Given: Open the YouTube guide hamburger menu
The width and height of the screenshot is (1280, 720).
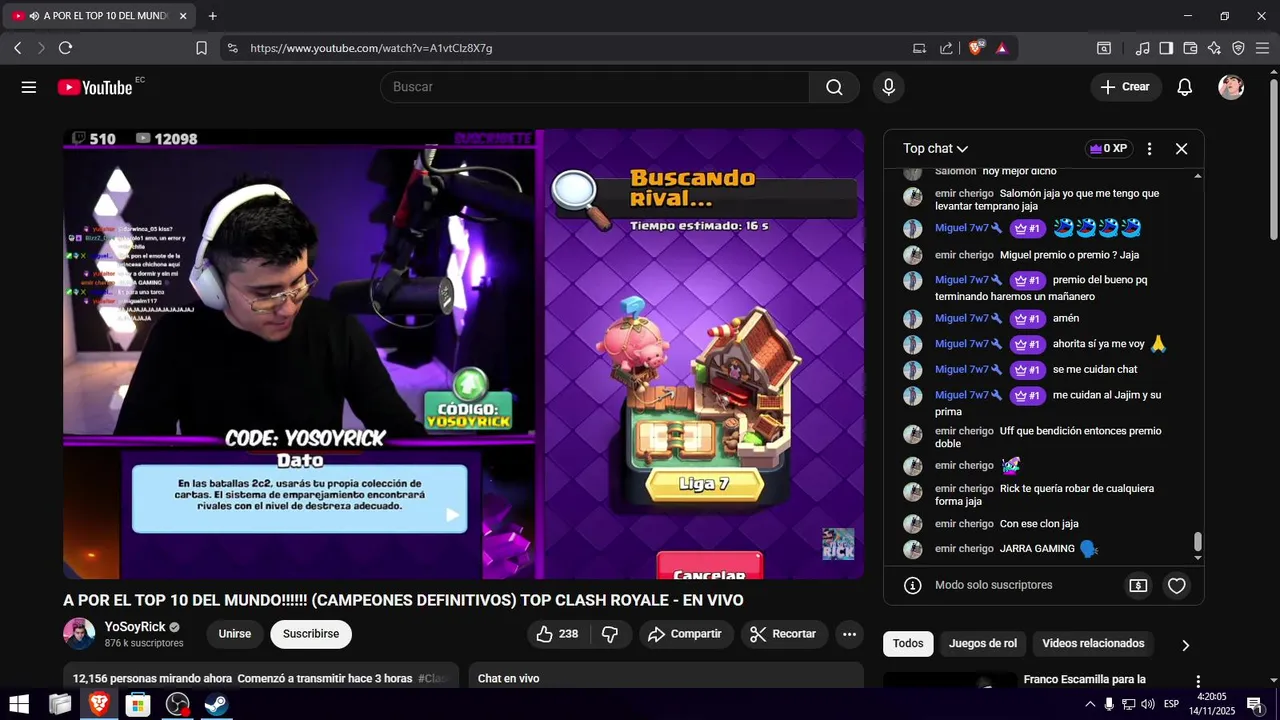Looking at the screenshot, I should 29,87.
